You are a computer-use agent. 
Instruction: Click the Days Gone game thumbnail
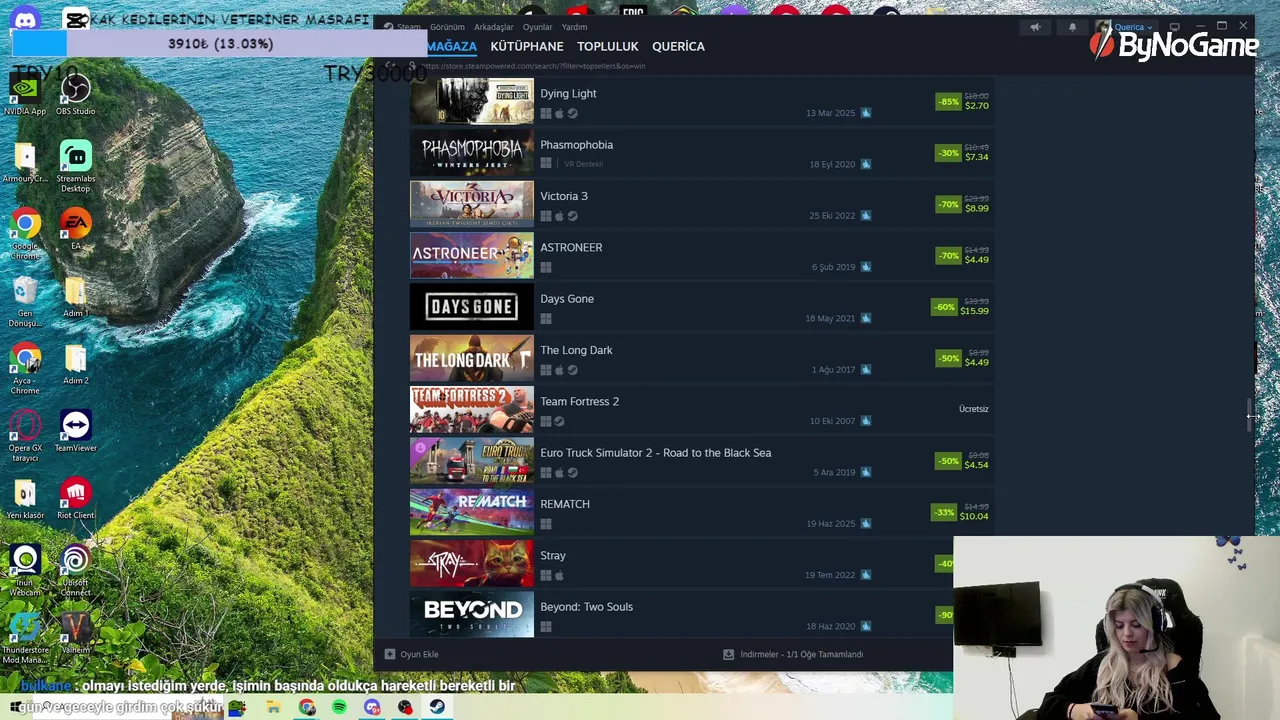tap(472, 307)
